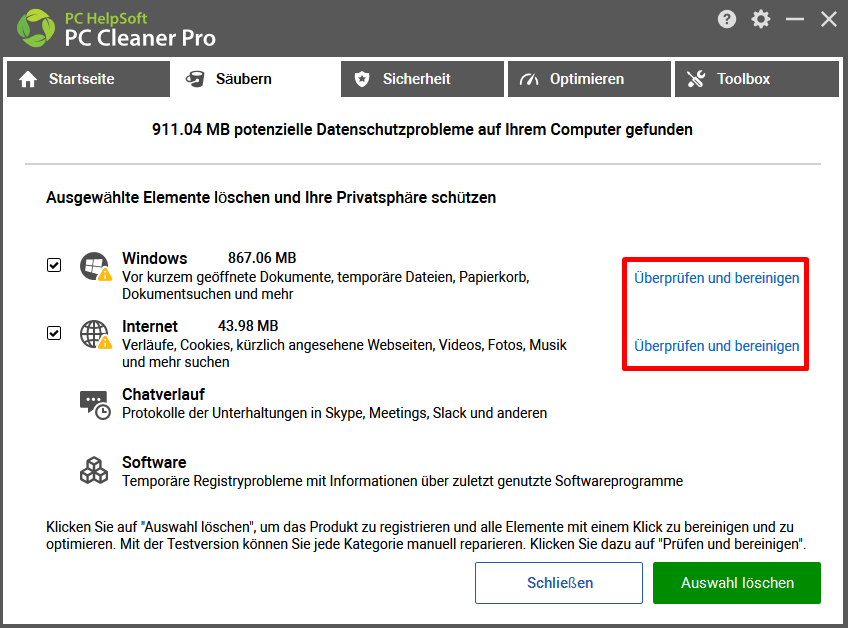Click the PC Cleaner Pro title text
This screenshot has height=628, width=848.
(140, 38)
